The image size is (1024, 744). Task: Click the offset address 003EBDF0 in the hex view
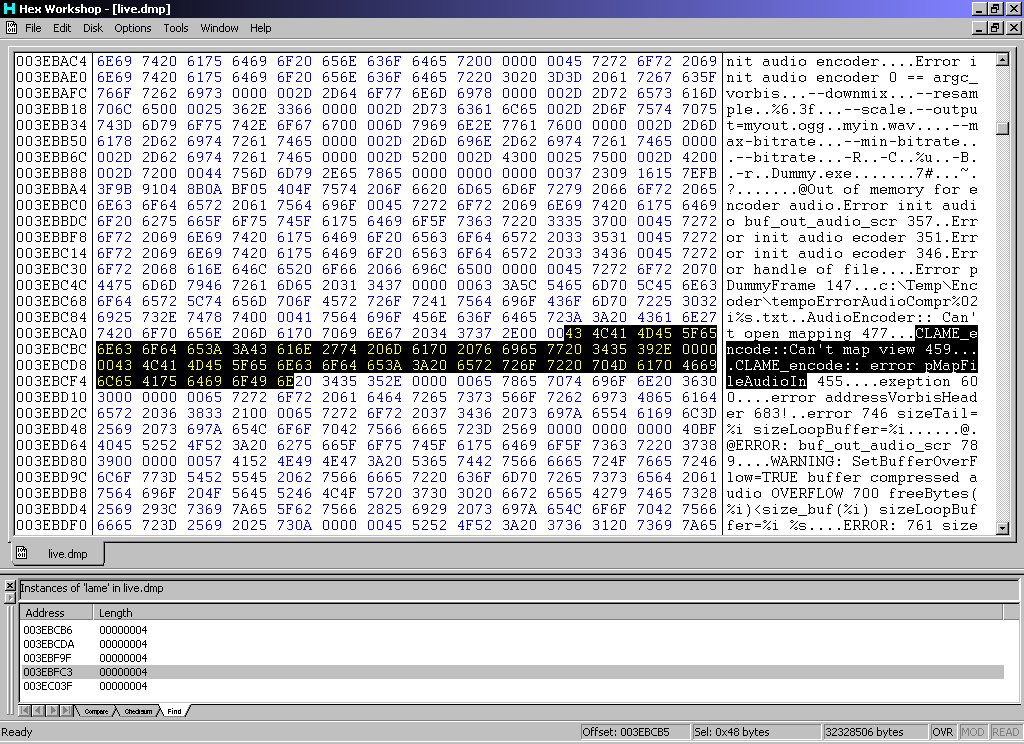[x=52, y=526]
